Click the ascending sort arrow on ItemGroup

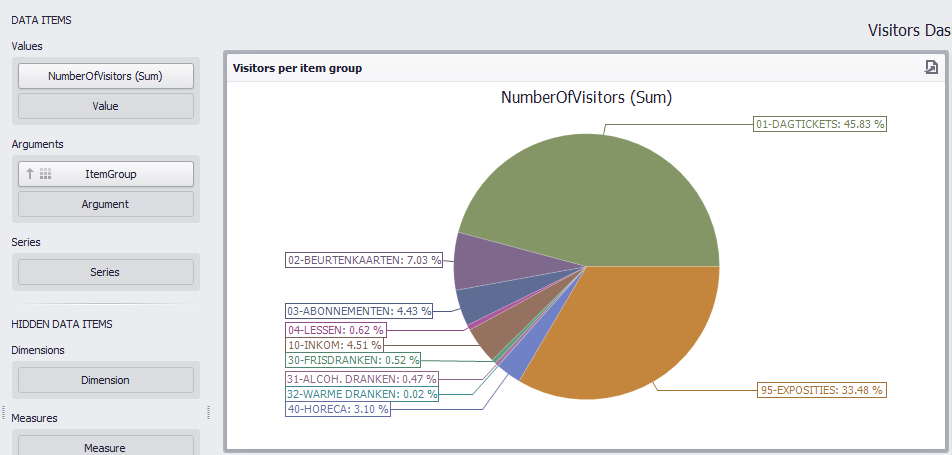point(31,174)
